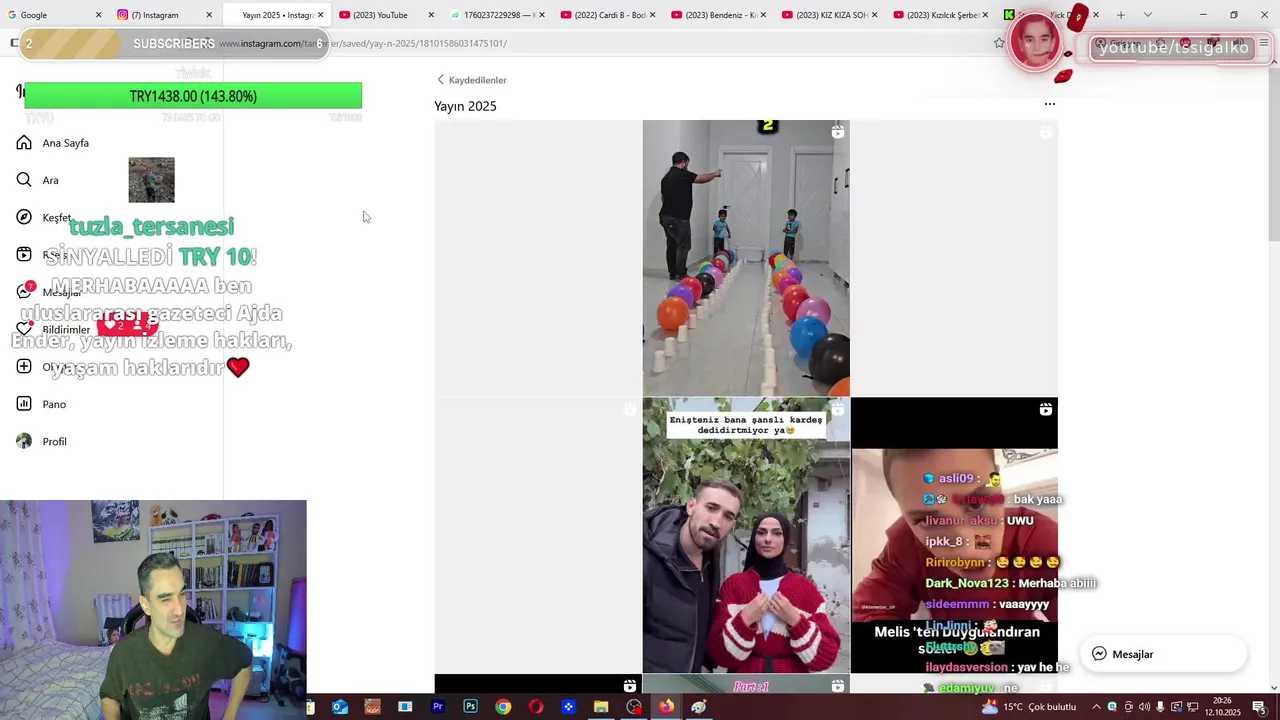Open the tab list dropdown arrow
Image resolution: width=1280 pixels, height=720 pixels.
(1147, 15)
